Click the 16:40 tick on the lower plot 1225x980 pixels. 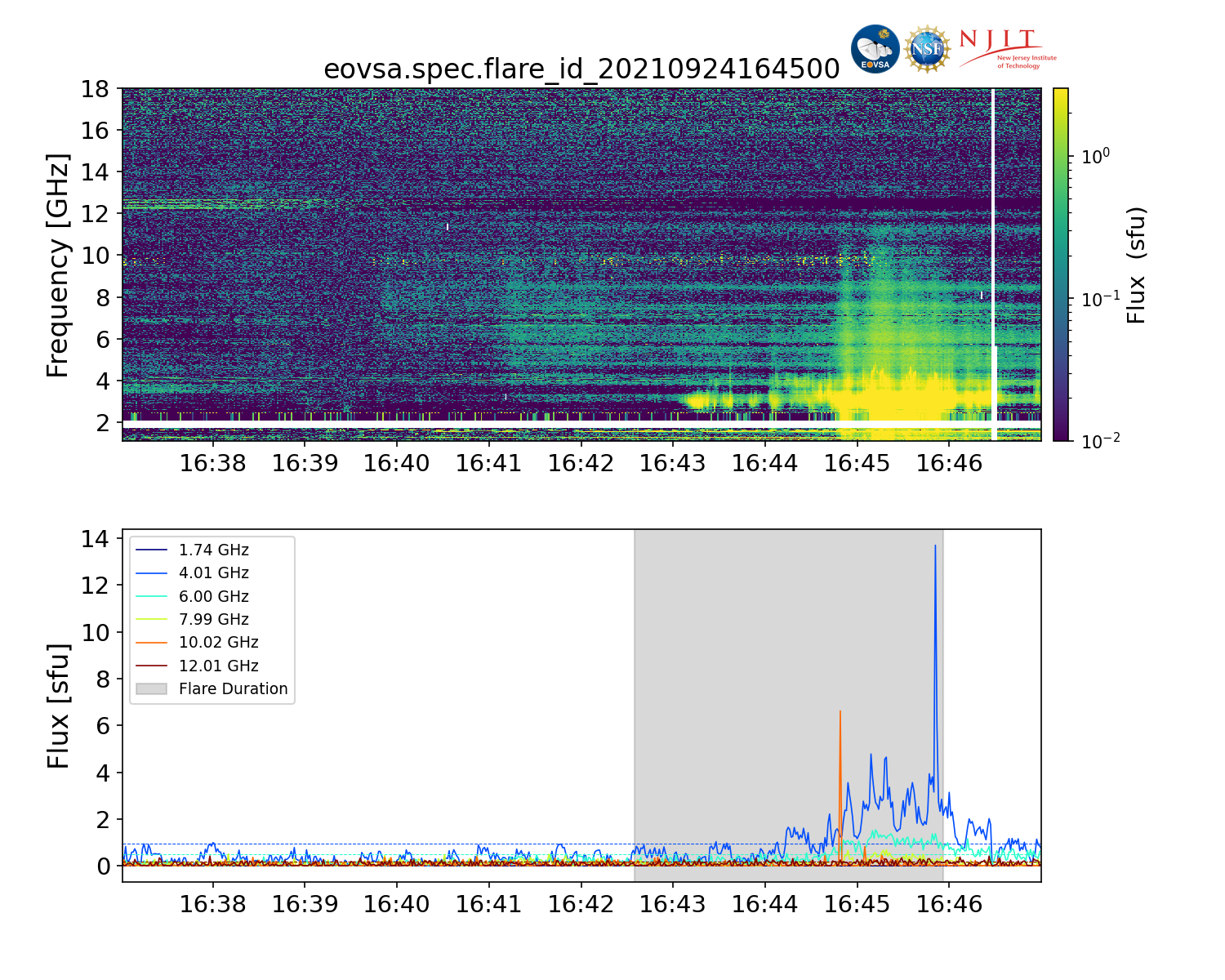397,905
